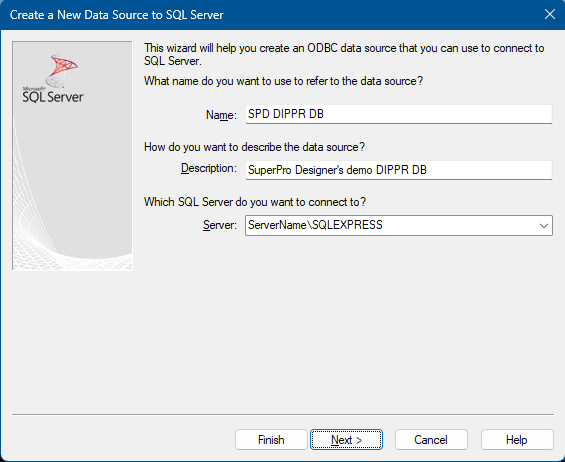Click "What name do you want to use" question text

point(283,81)
